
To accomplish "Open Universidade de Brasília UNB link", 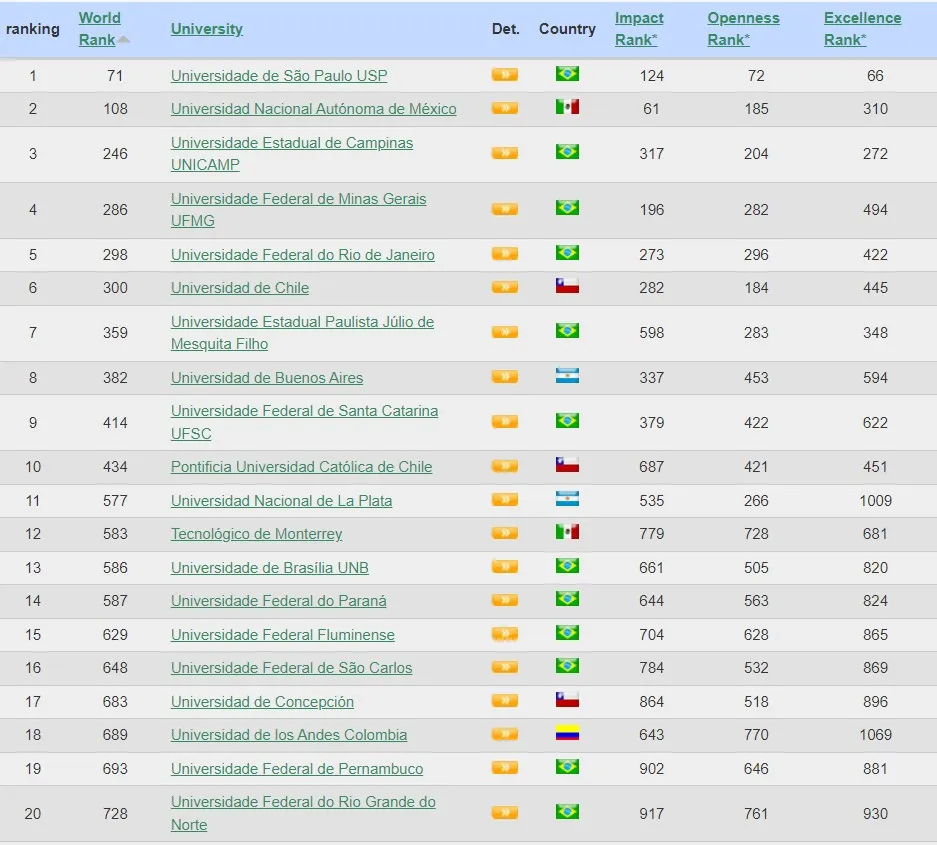I will click(x=270, y=568).
